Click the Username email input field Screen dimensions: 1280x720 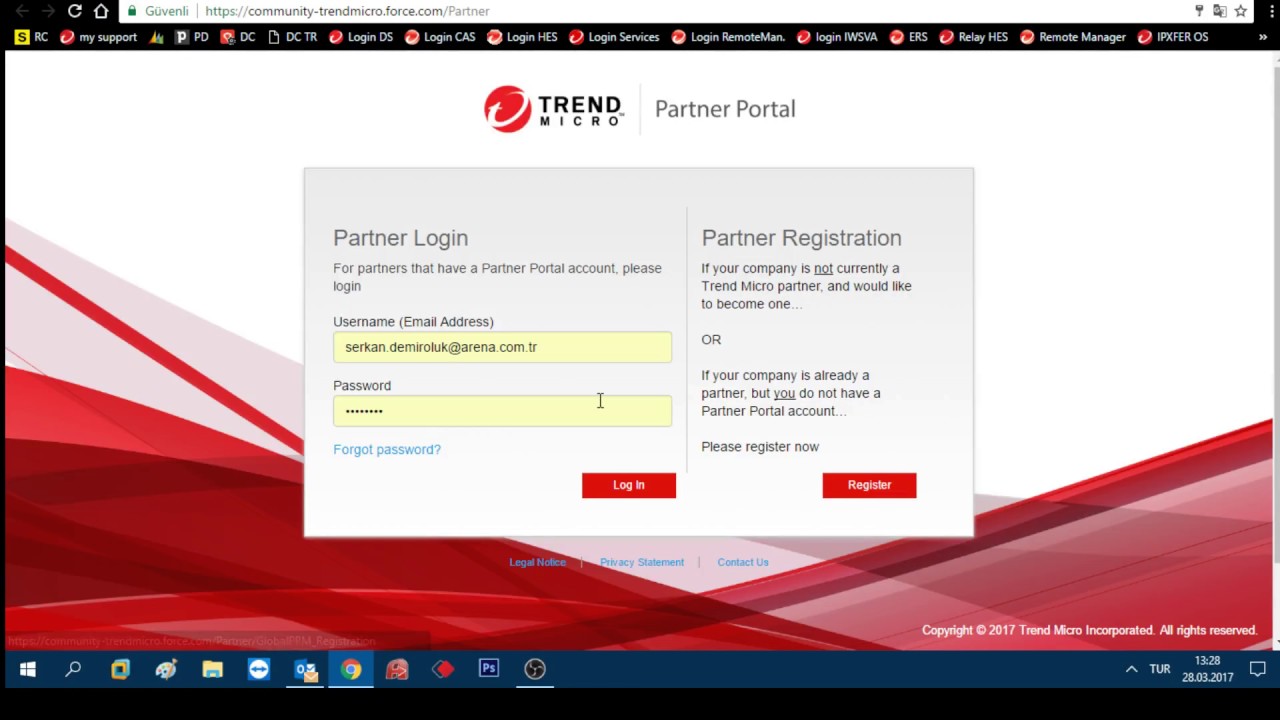click(502, 347)
